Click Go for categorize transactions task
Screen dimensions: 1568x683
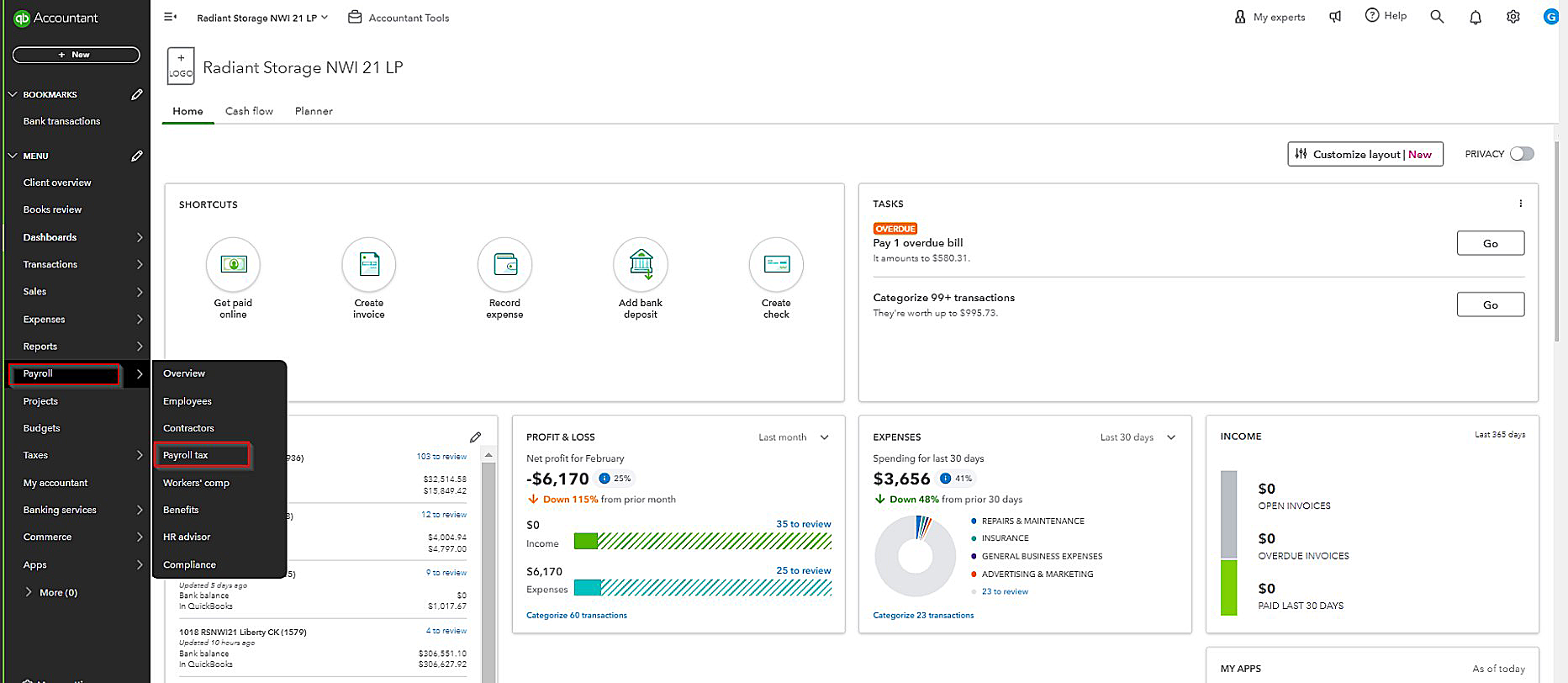point(1490,304)
